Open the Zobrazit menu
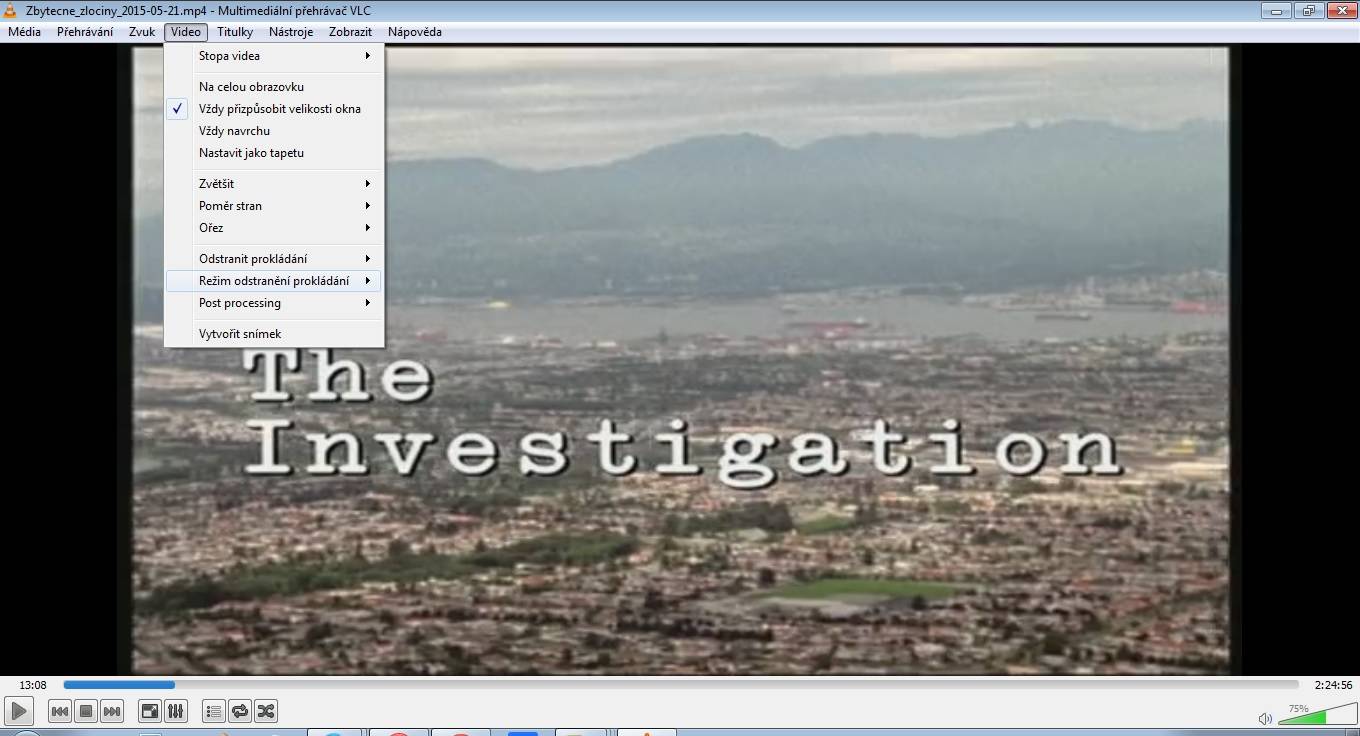The width and height of the screenshot is (1360, 736). click(x=350, y=32)
